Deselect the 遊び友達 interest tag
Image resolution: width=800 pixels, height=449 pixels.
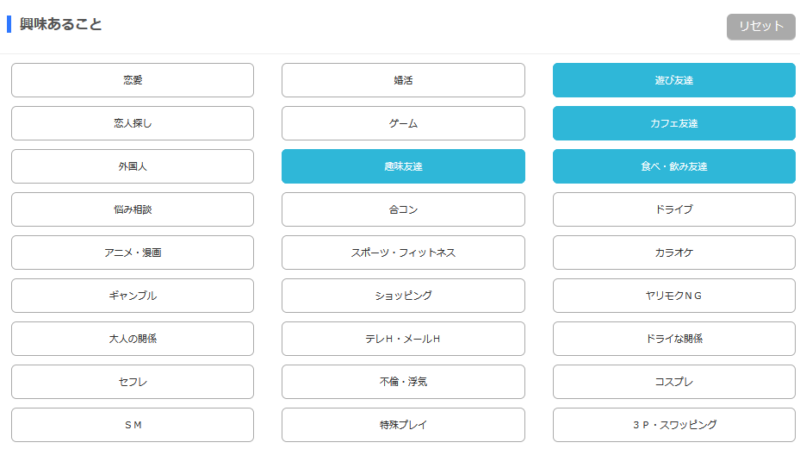[674, 80]
